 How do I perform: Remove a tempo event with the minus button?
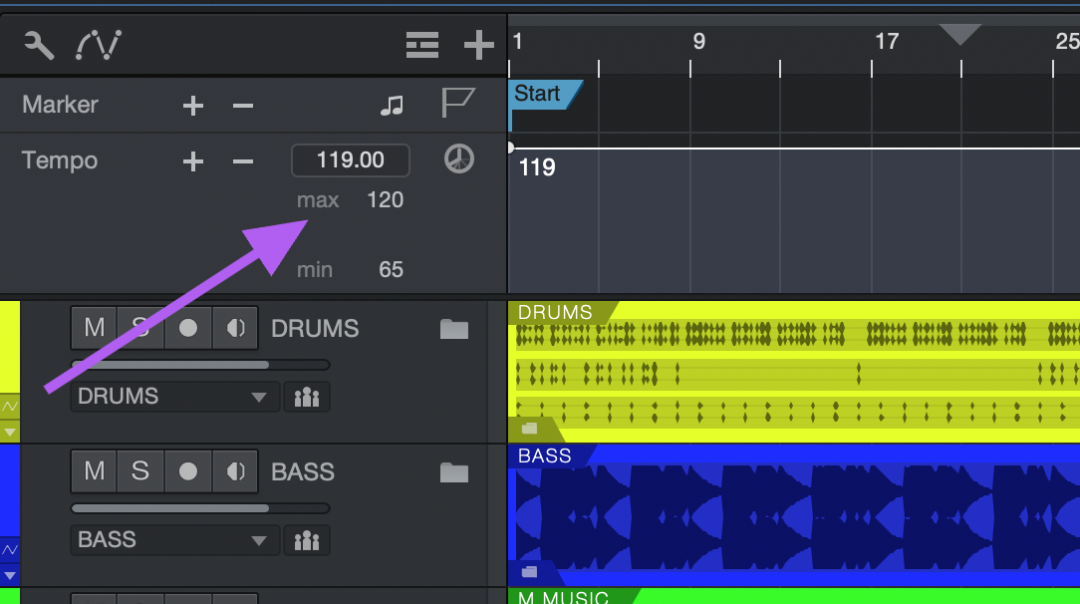[x=242, y=160]
